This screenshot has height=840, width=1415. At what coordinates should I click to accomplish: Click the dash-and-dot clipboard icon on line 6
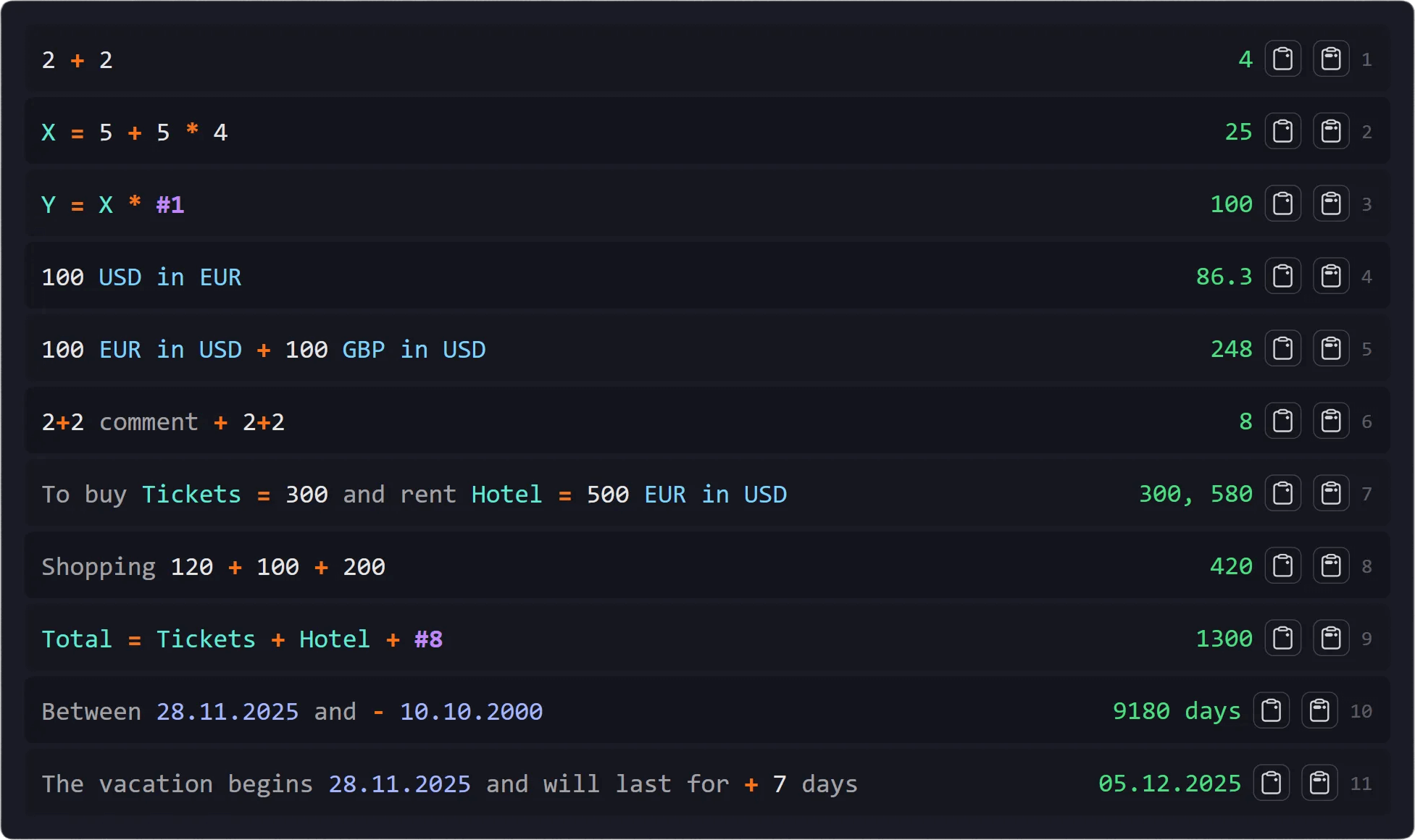[x=1331, y=421]
